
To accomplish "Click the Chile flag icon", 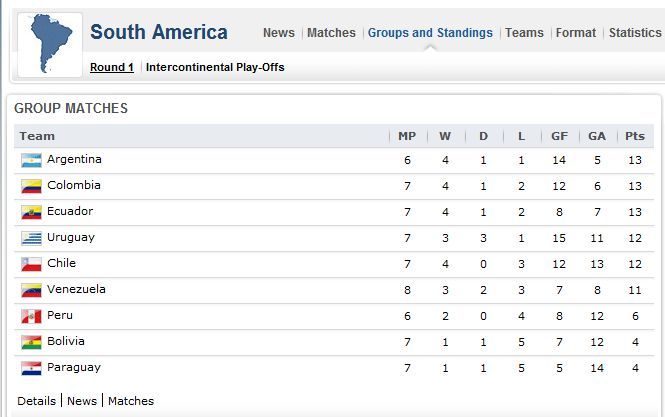I will [x=31, y=264].
